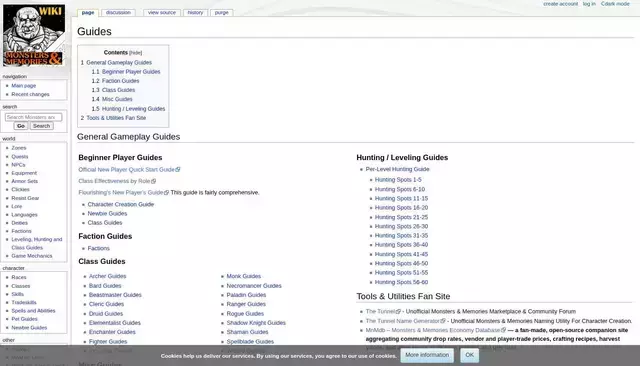Open Per-Level Hunting Guide
This screenshot has height=366, width=640.
click(x=398, y=169)
